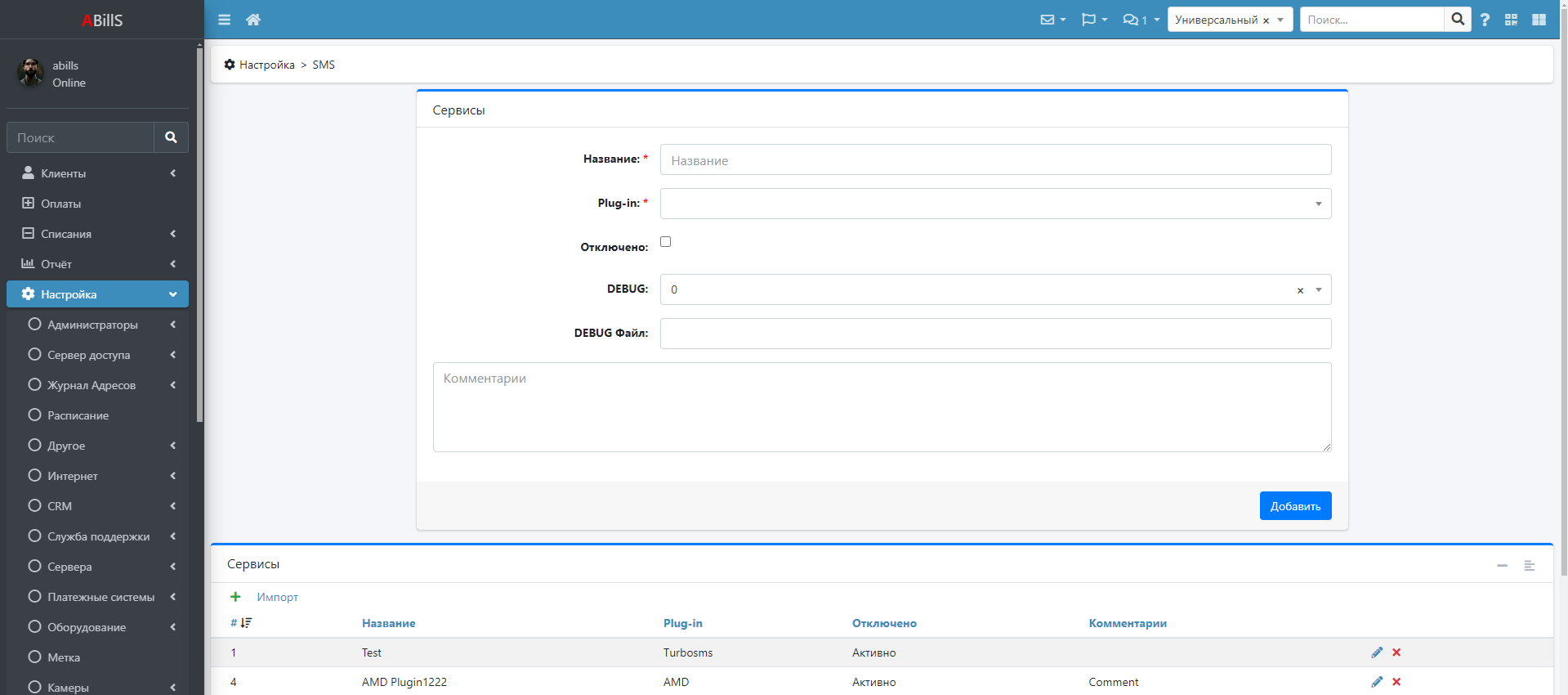The height and width of the screenshot is (695, 1568).
Task: Open the Метка menu item
Action: pyautogui.click(x=97, y=657)
